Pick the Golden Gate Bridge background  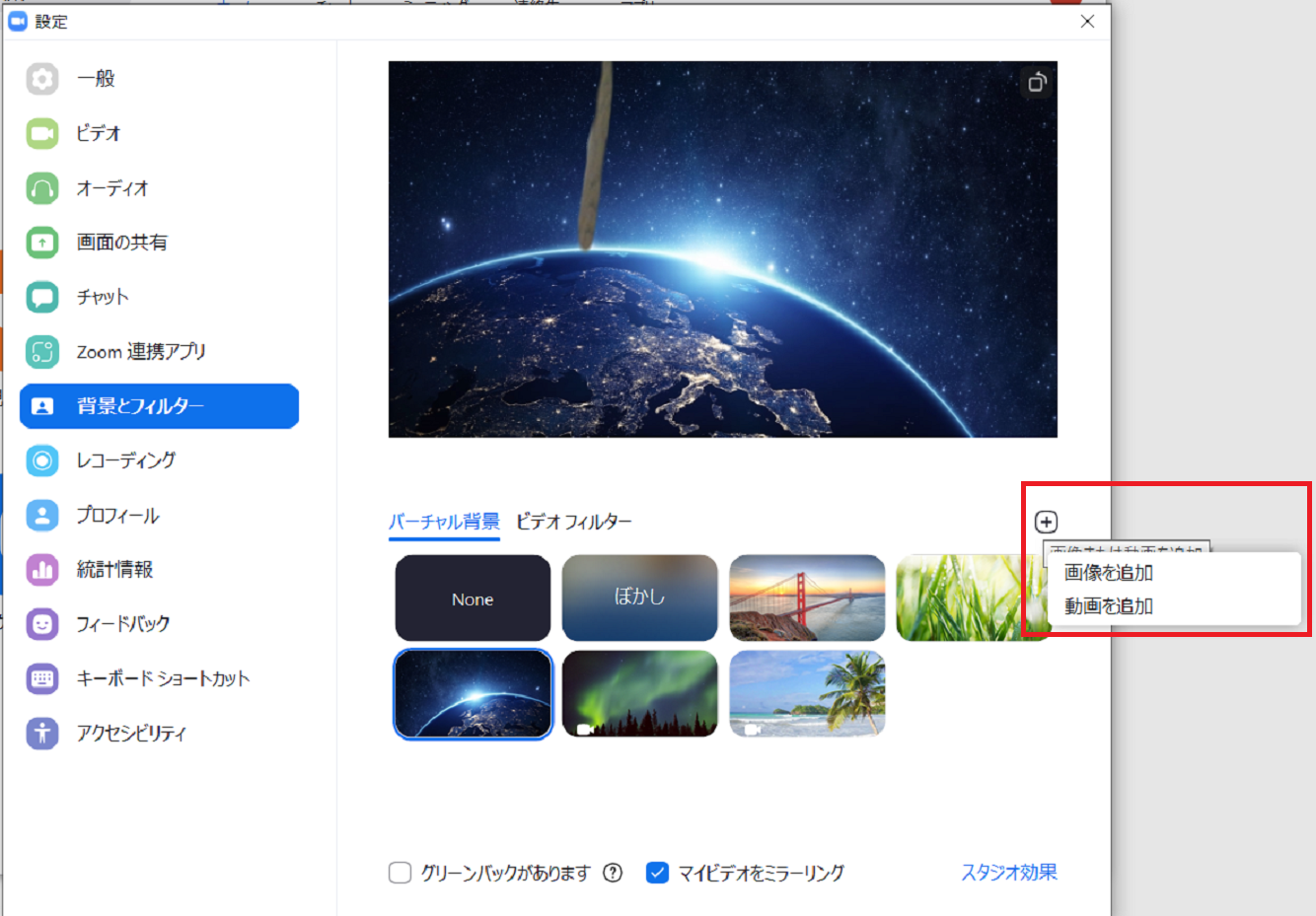807,599
